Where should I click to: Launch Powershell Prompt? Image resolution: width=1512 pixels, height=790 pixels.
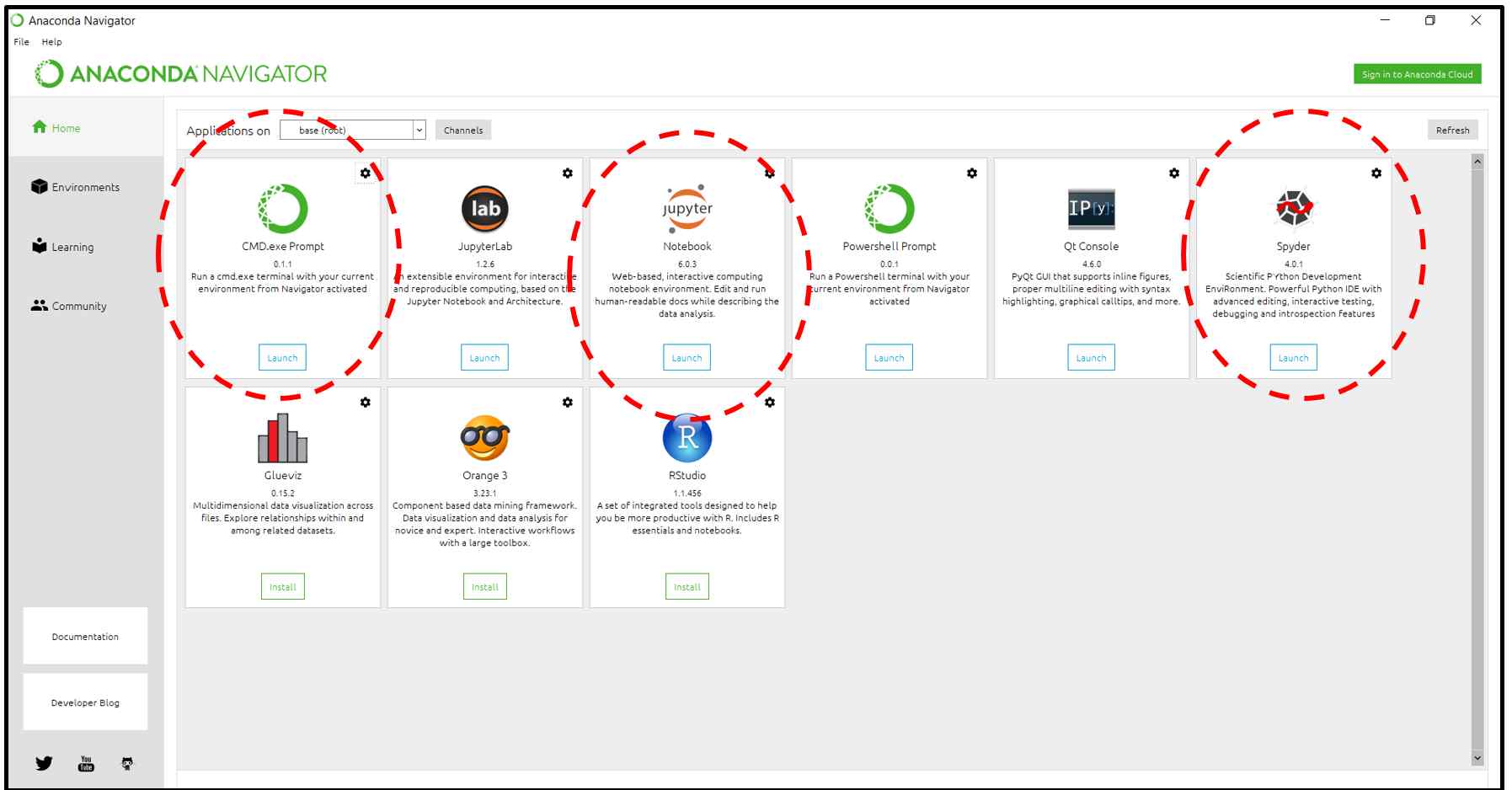point(889,357)
